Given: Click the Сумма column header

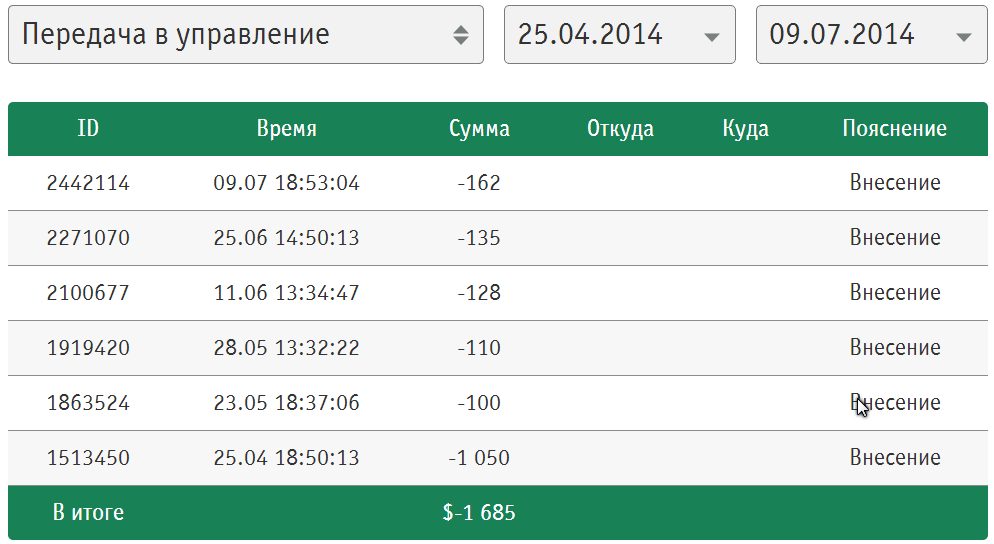Looking at the screenshot, I should click(479, 129).
